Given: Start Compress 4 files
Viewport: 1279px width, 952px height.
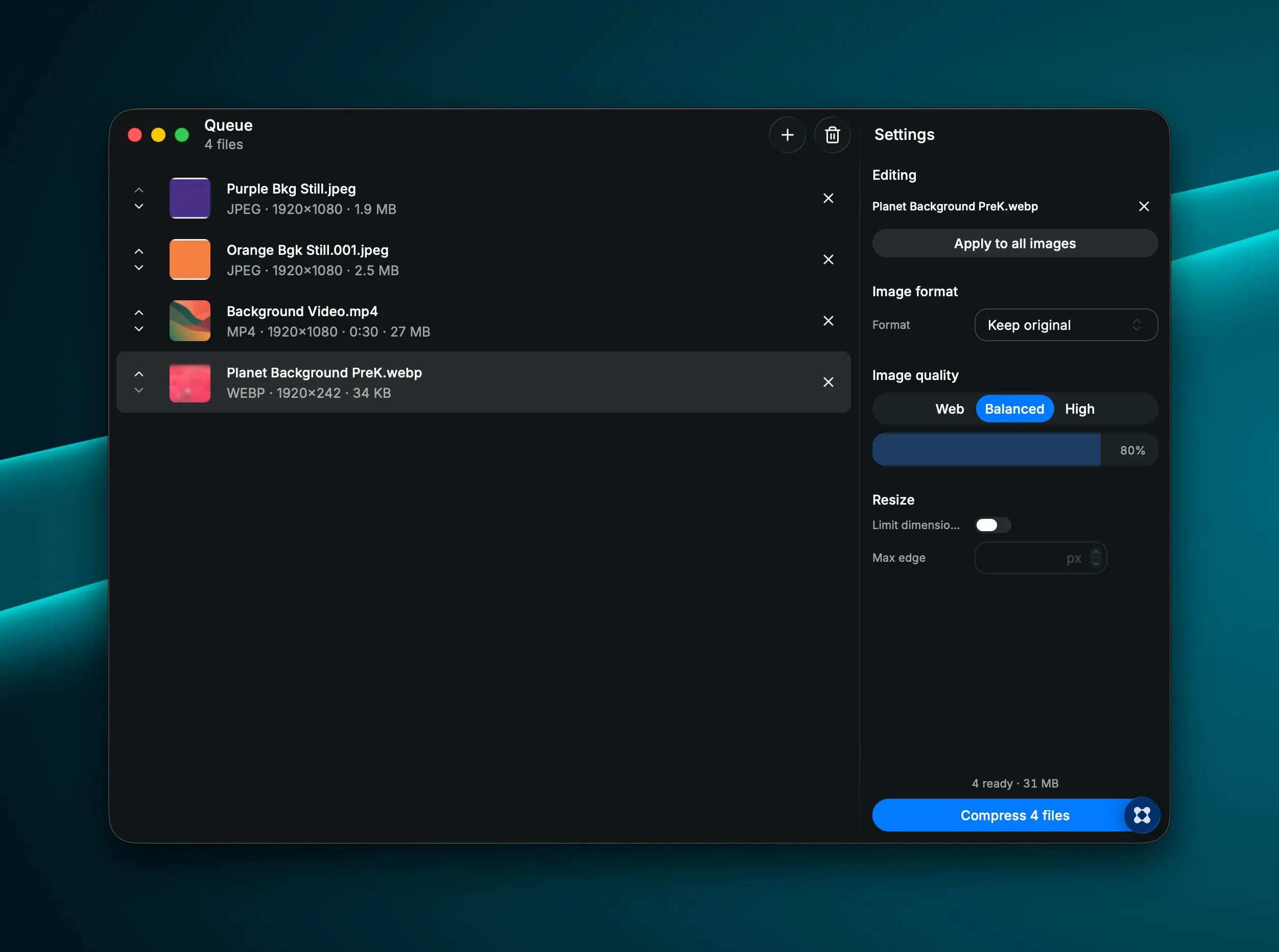Looking at the screenshot, I should point(1014,816).
